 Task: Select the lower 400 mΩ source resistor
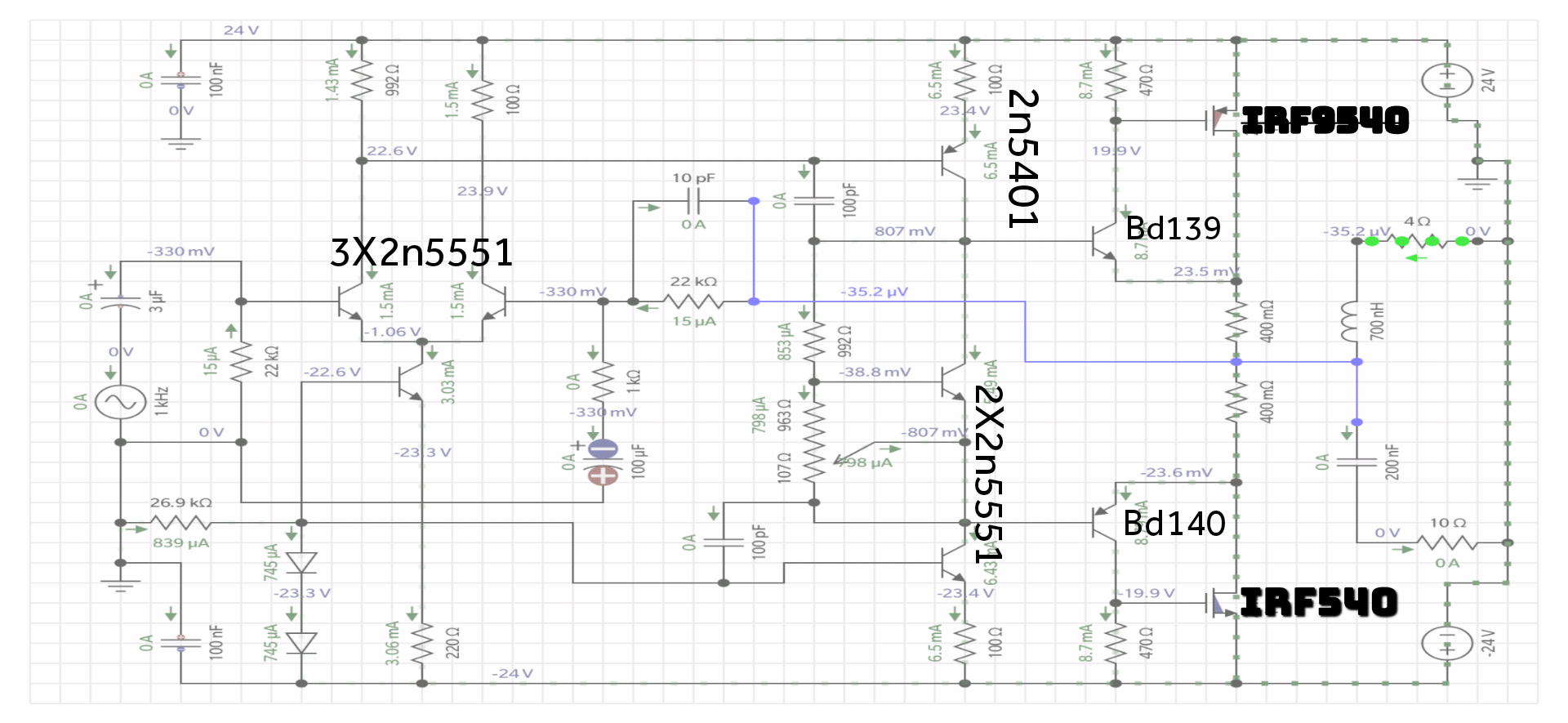1236,402
